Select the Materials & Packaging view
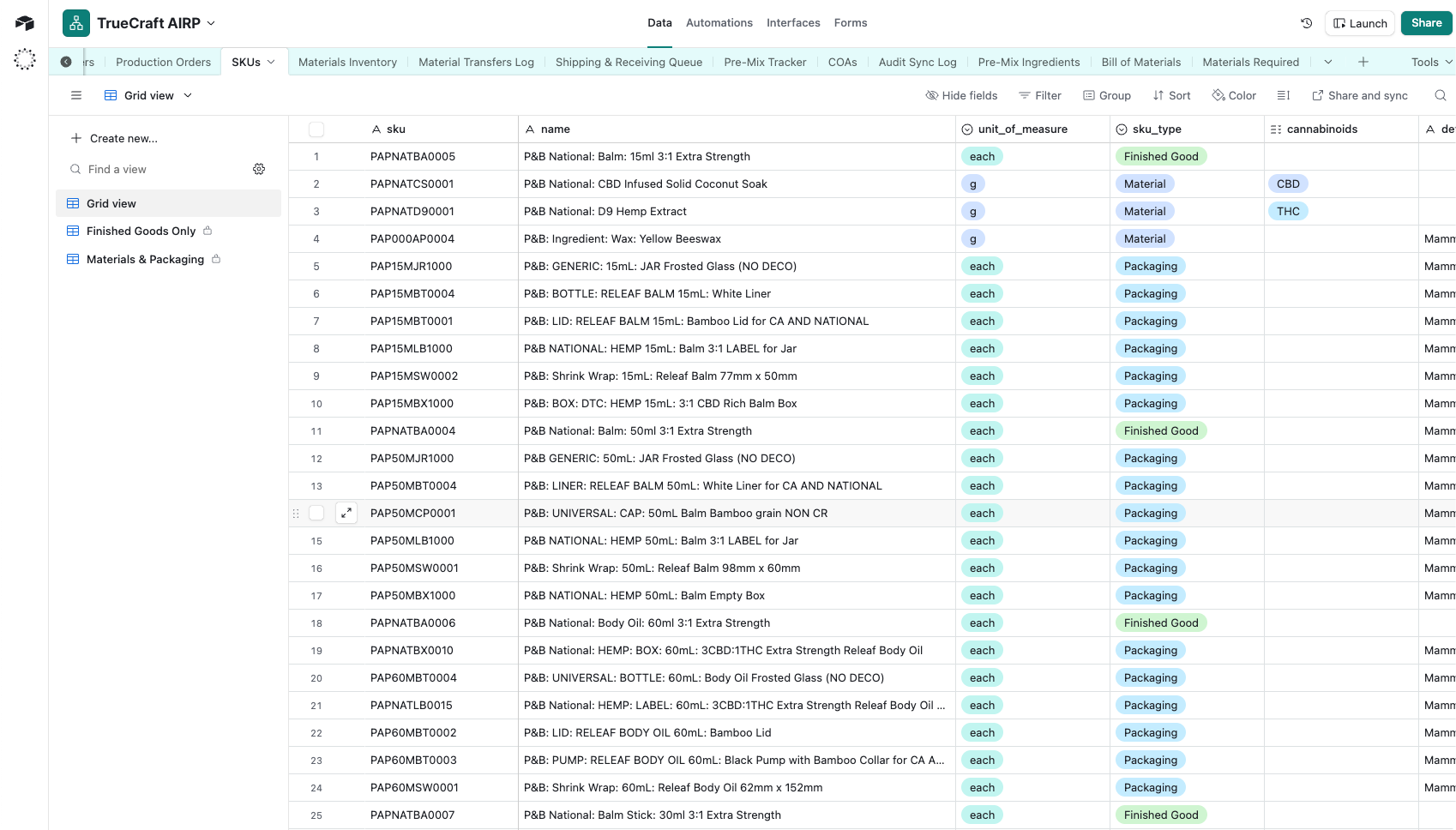This screenshot has width=1456, height=830. pyautogui.click(x=145, y=259)
